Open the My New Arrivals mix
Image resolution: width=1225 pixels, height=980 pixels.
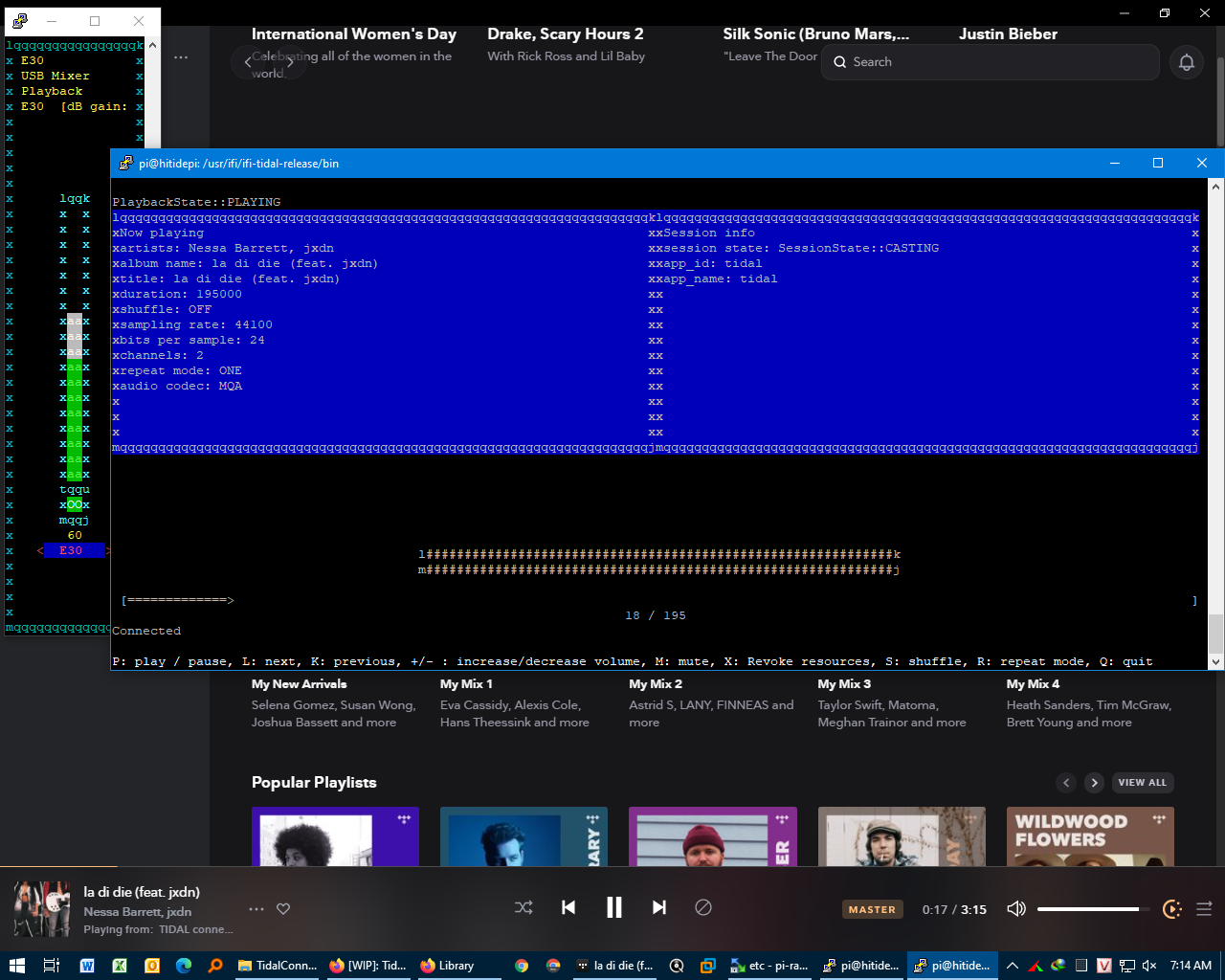coord(300,684)
